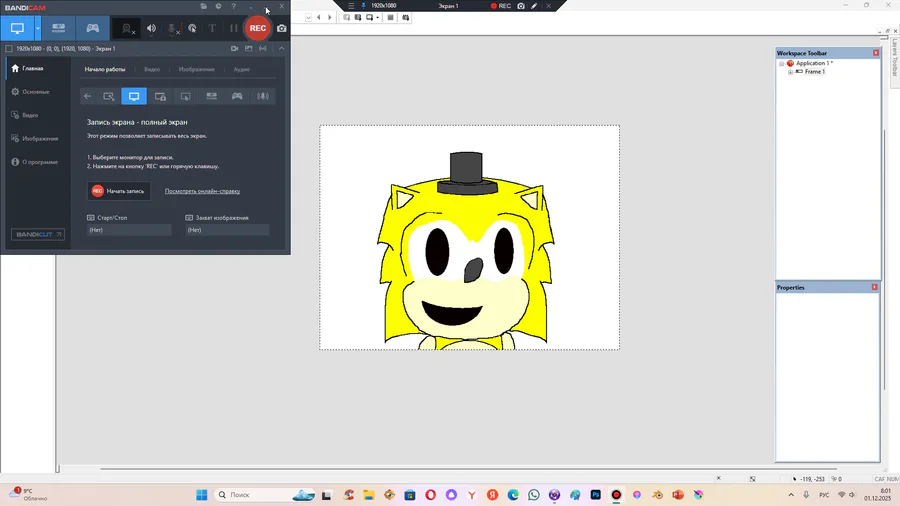Open the scheduled recording clock icon
This screenshot has width=900, height=506.
(x=218, y=7)
